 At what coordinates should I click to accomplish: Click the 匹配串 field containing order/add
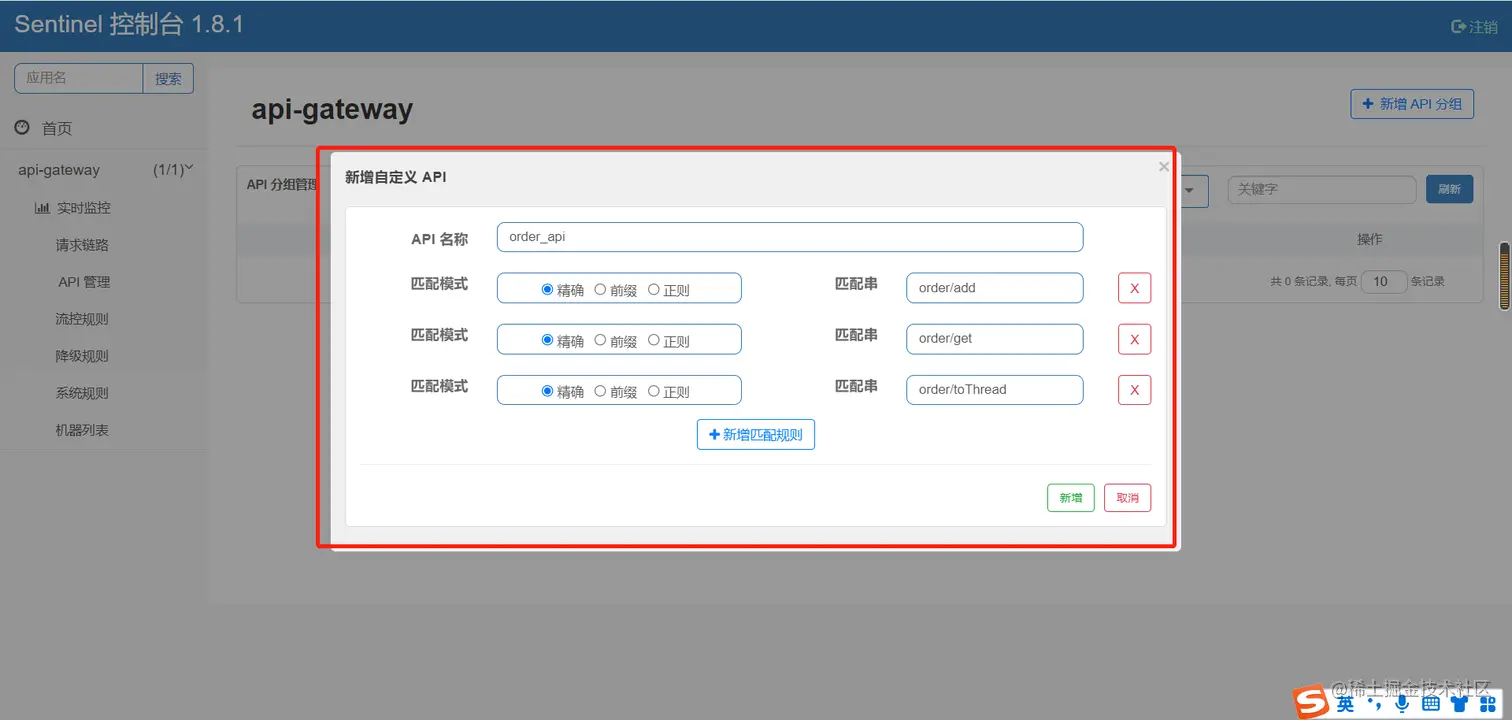[x=995, y=288]
